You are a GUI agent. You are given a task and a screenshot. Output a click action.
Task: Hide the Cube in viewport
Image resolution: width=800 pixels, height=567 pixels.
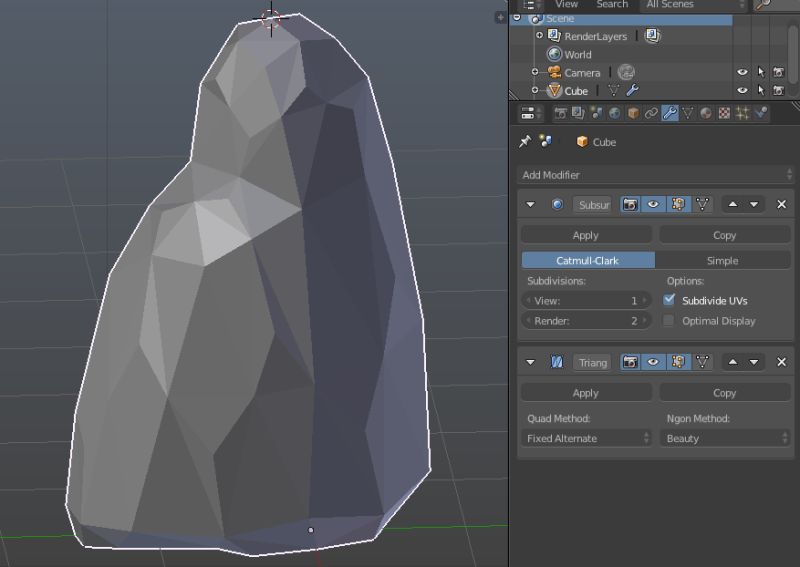click(742, 90)
